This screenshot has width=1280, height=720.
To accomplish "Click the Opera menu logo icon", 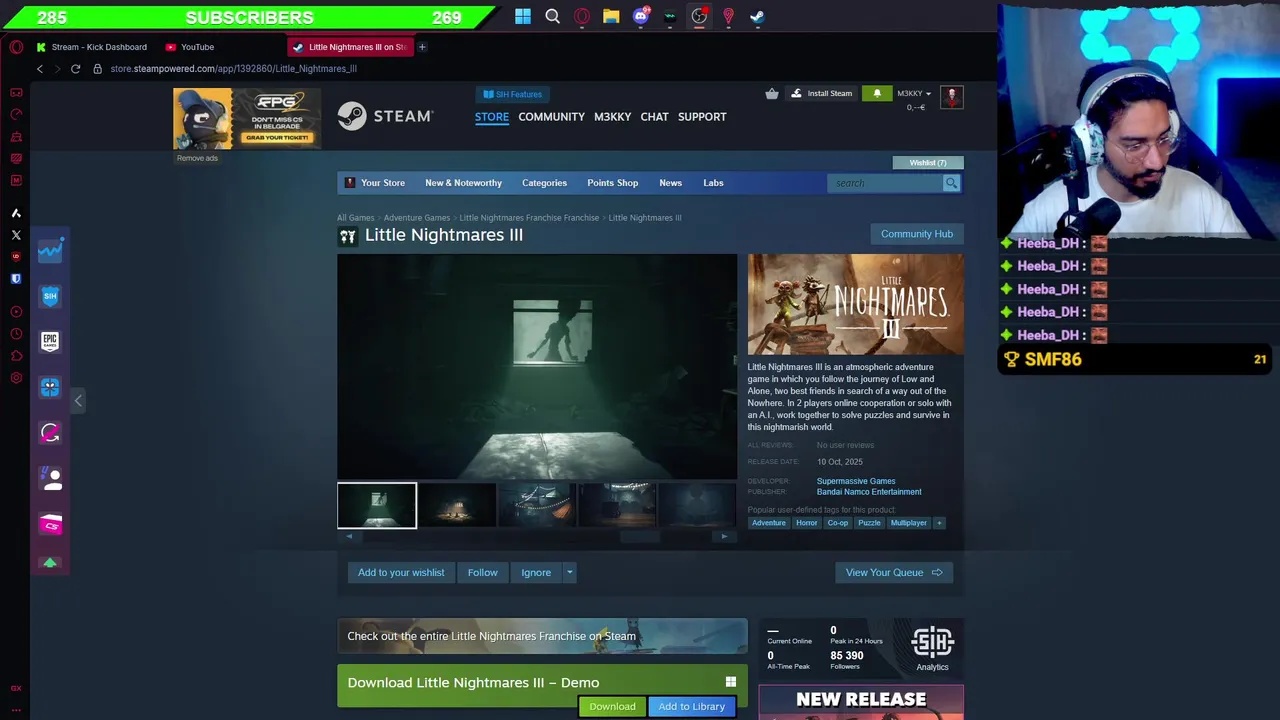I will (16, 47).
